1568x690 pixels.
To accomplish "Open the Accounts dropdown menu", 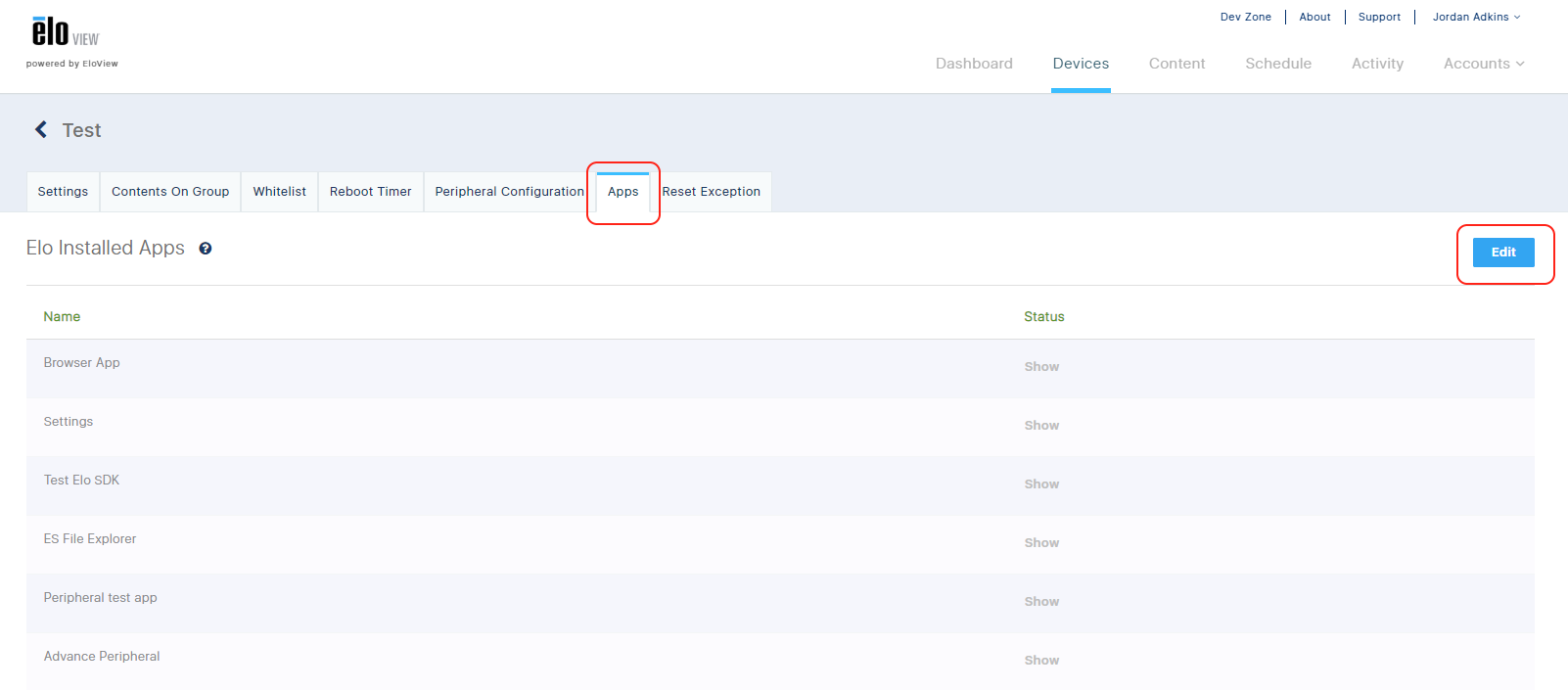I will [x=1484, y=64].
